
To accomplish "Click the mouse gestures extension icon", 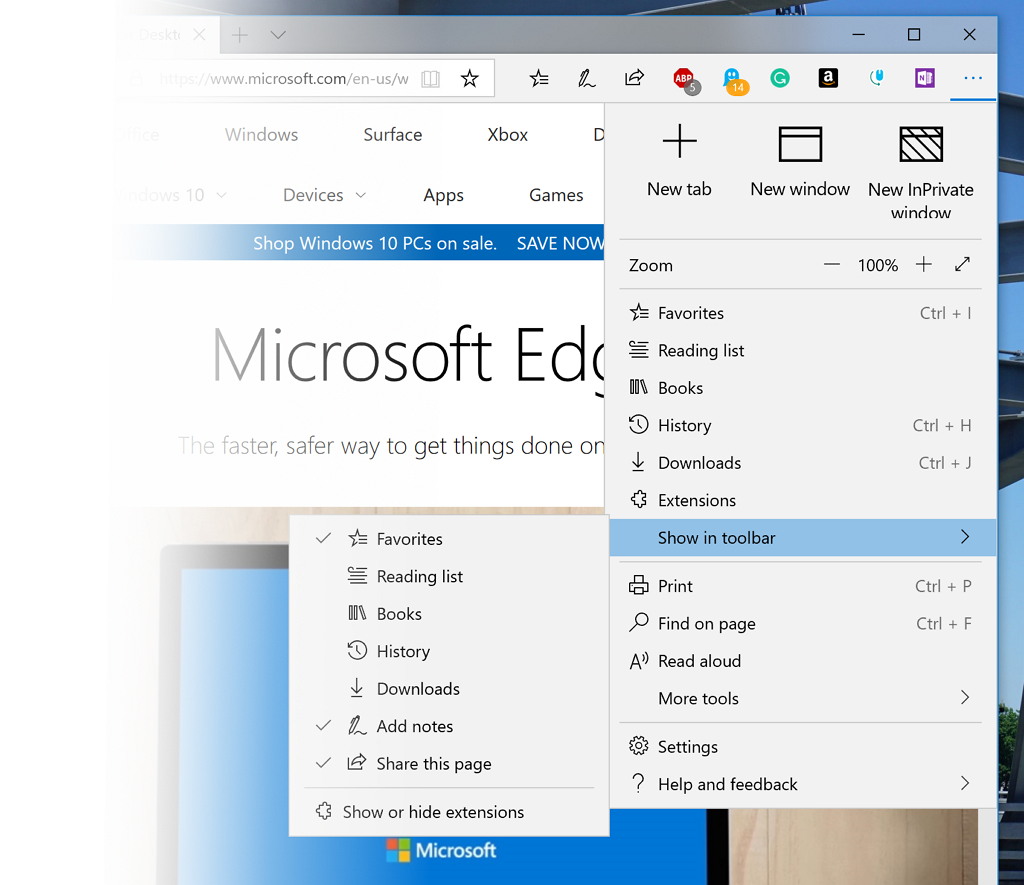I will [x=876, y=78].
